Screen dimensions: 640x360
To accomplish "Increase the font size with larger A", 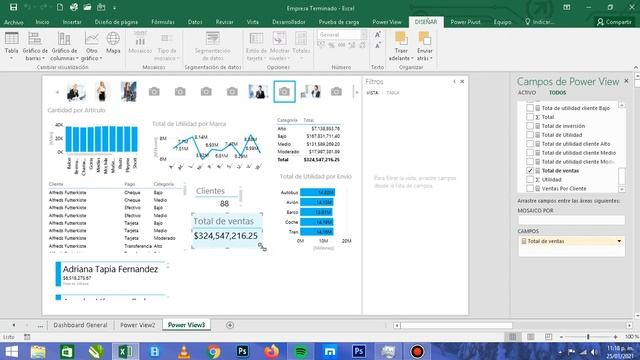I will tap(378, 35).
